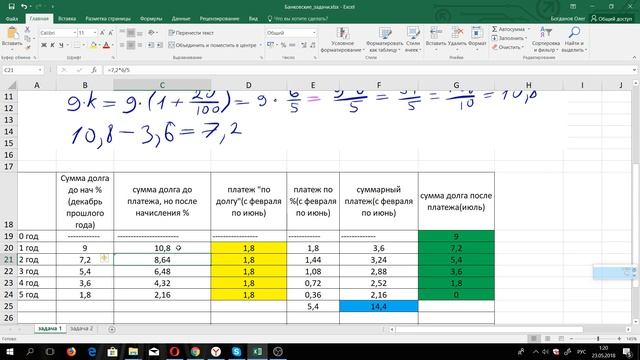The height and width of the screenshot is (360, 640).
Task: Open the font name Calibri dropdown
Action: click(x=75, y=33)
